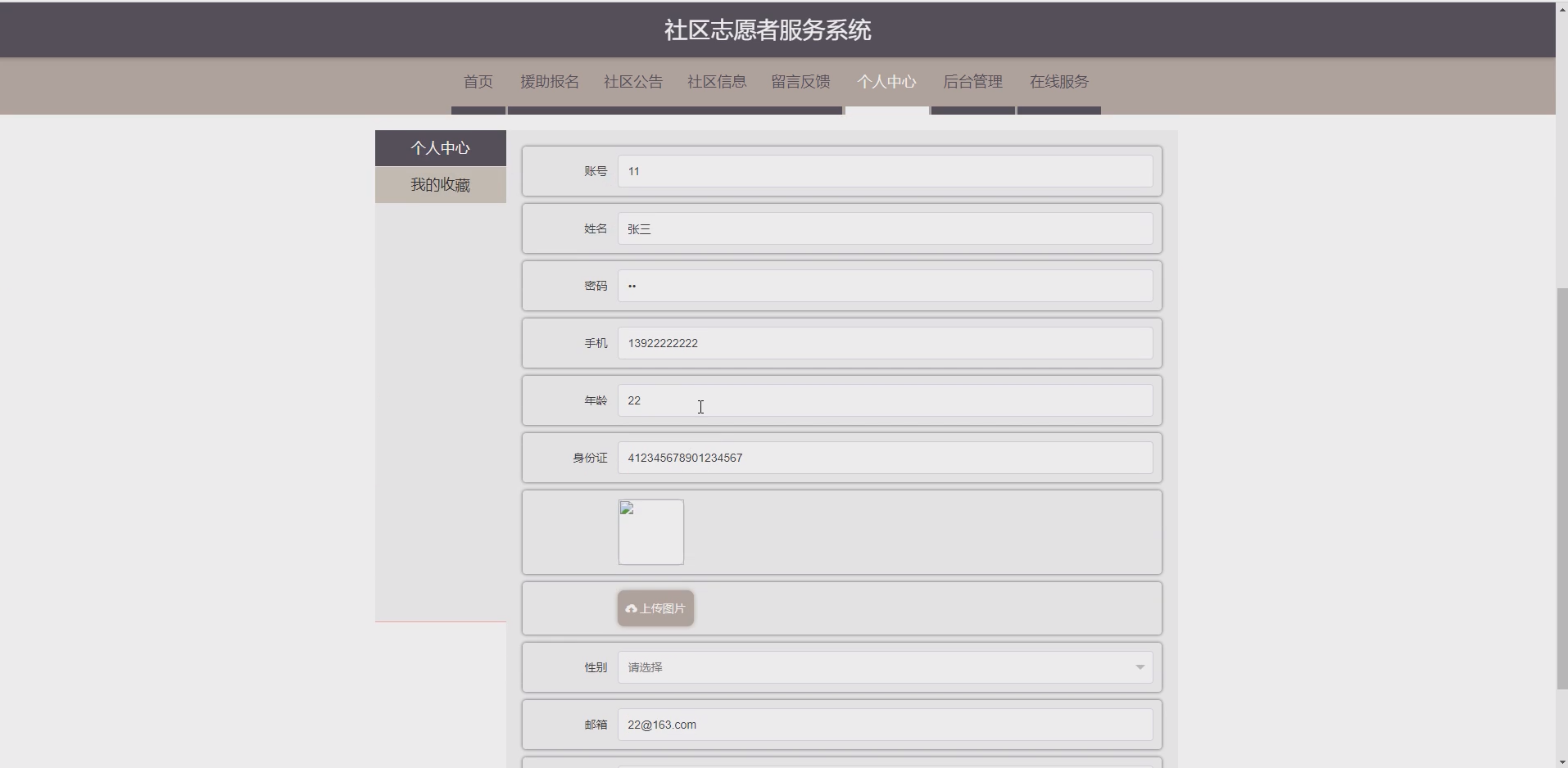
Task: Click the cloud upload icon
Action: (631, 609)
